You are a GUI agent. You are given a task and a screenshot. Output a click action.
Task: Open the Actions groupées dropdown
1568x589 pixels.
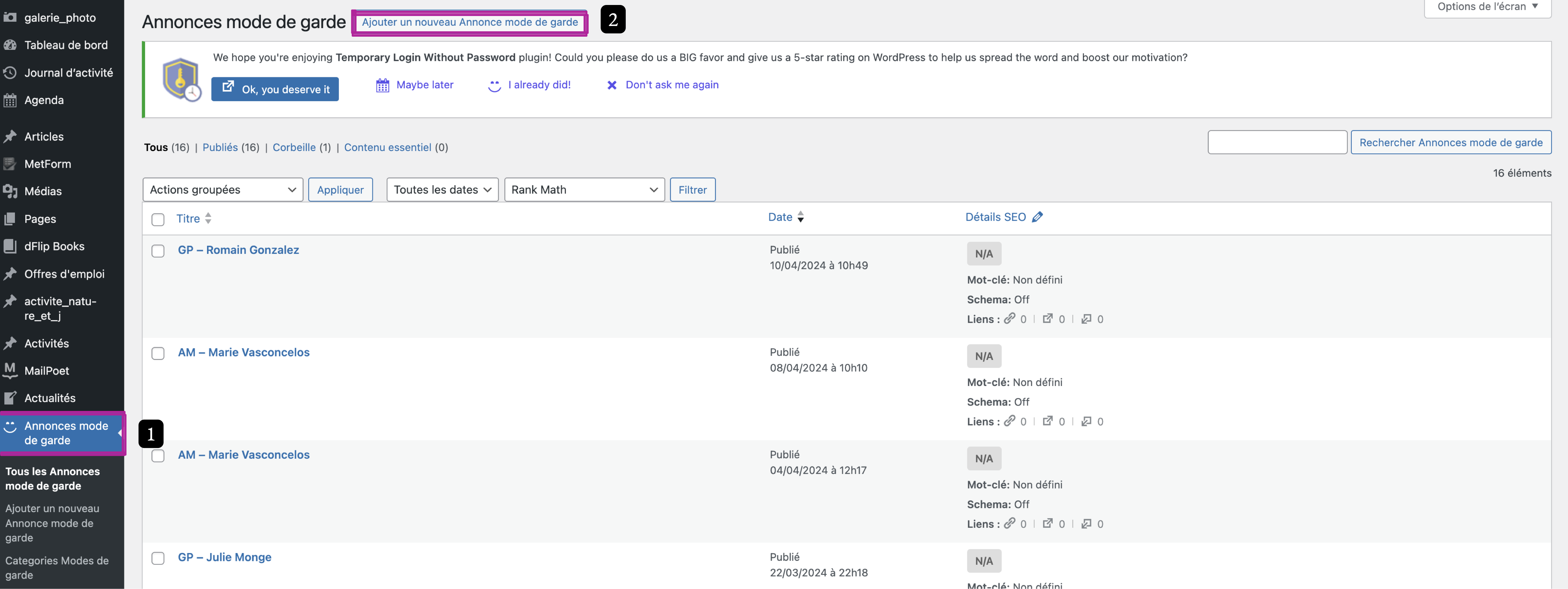(223, 190)
